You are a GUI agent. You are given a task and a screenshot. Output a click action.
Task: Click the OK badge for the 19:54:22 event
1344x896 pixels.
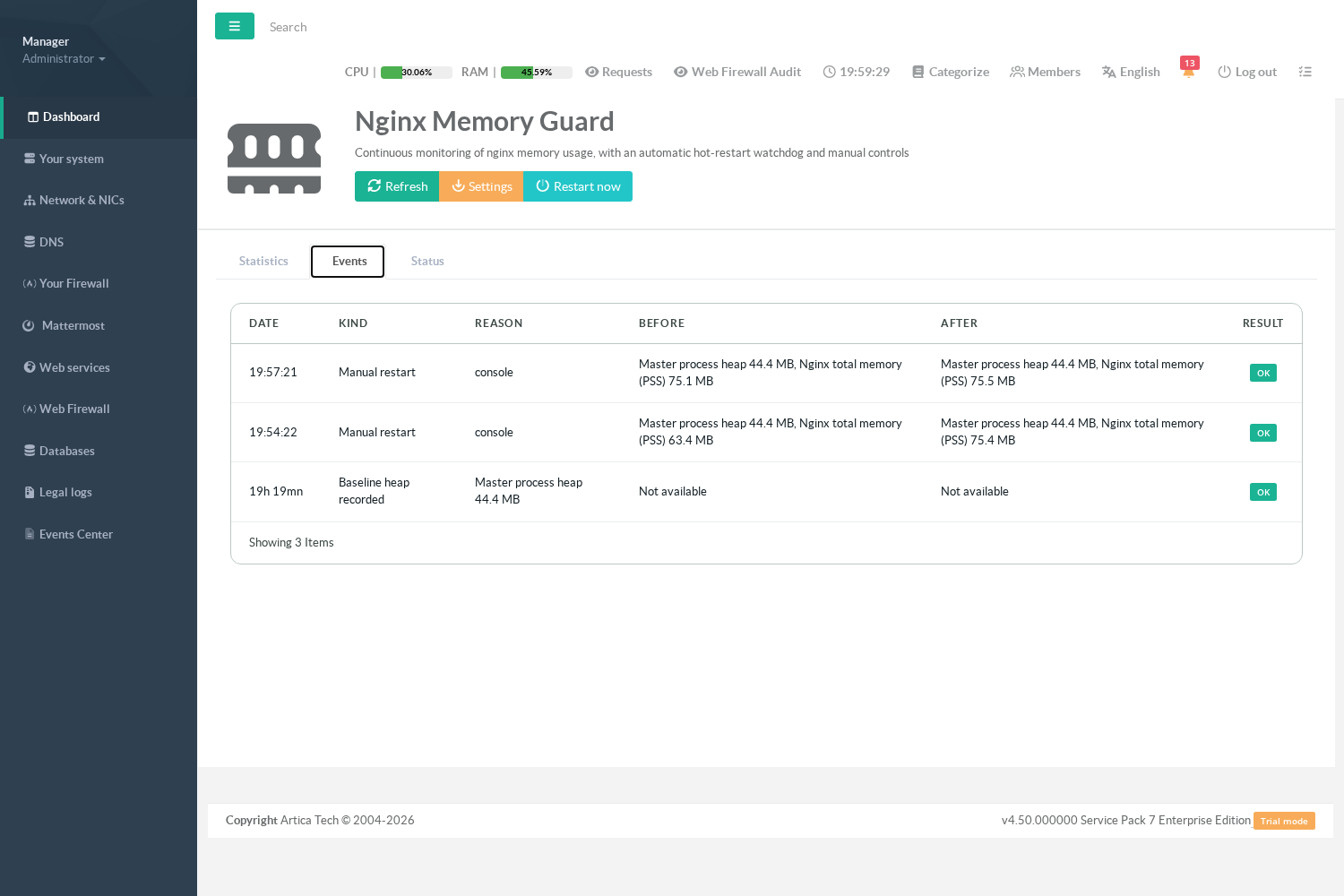pos(1263,433)
